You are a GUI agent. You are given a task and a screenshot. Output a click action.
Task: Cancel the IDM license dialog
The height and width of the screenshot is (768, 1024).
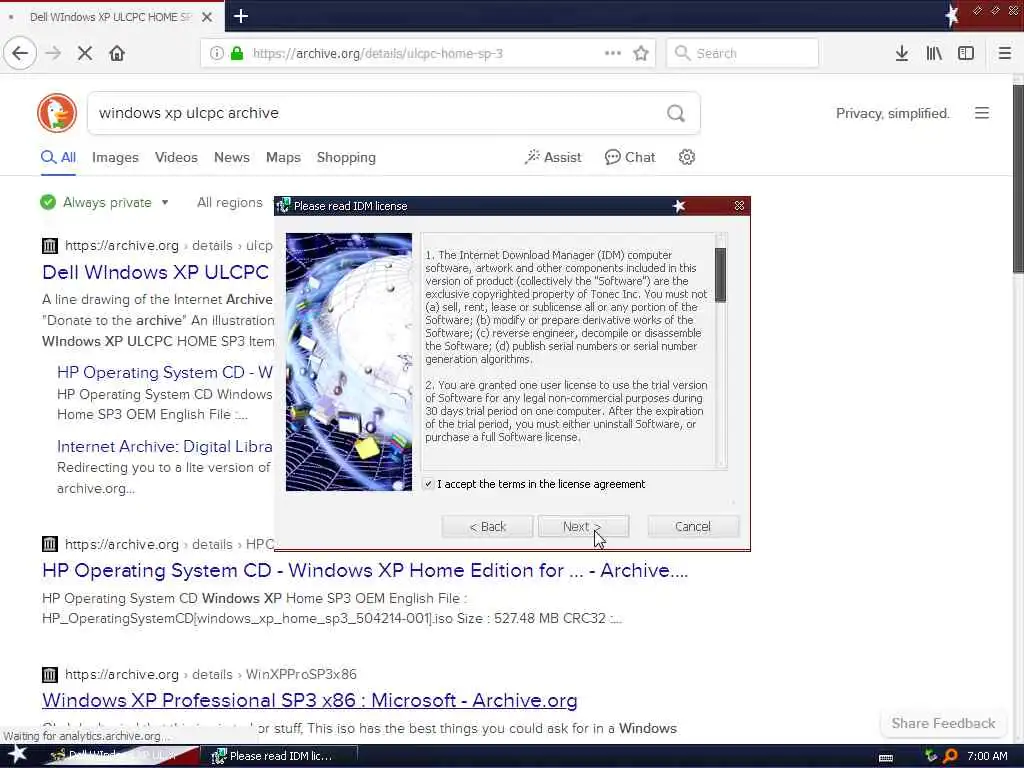pyautogui.click(x=693, y=526)
